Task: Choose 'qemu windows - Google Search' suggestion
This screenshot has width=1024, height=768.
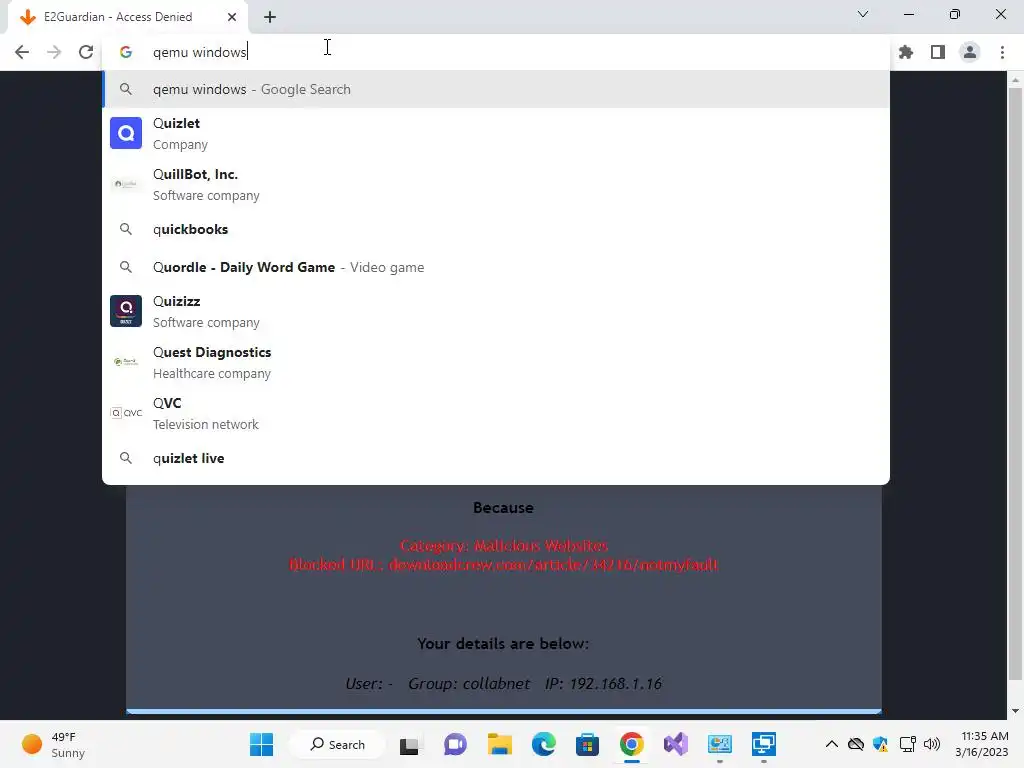Action: 496,89
